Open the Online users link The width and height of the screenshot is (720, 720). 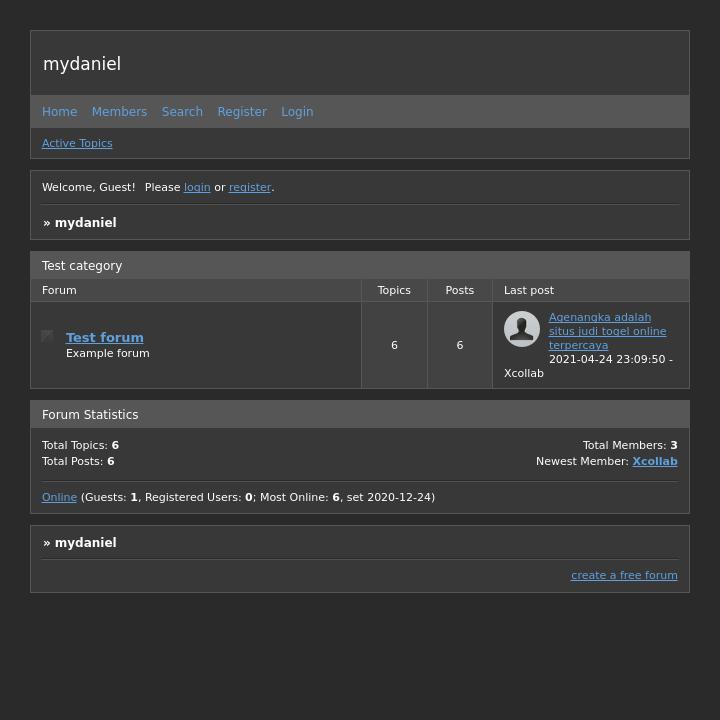tap(59, 497)
